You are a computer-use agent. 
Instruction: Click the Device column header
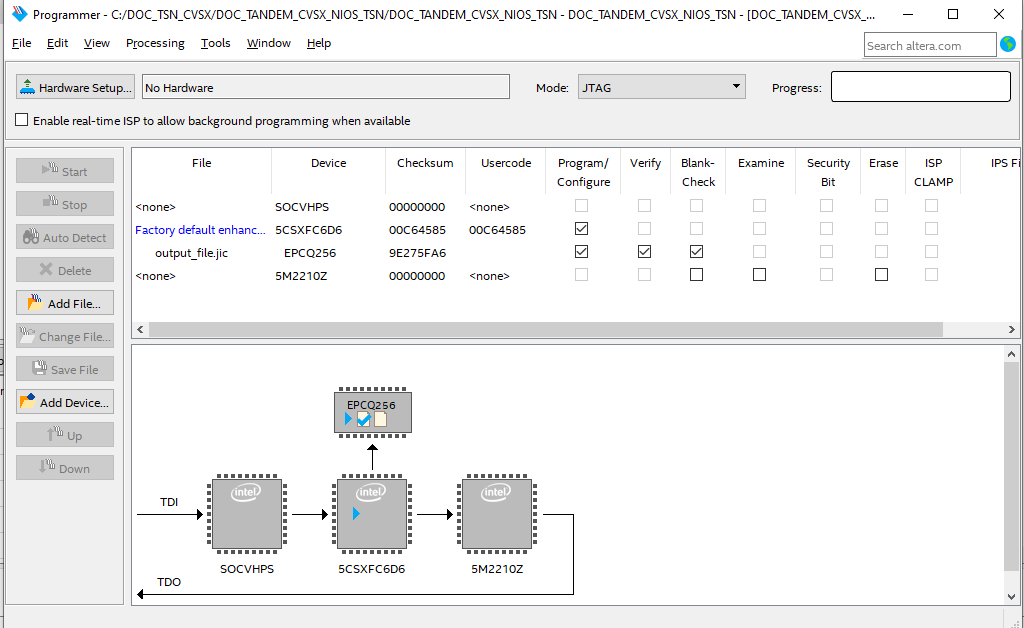tap(328, 163)
